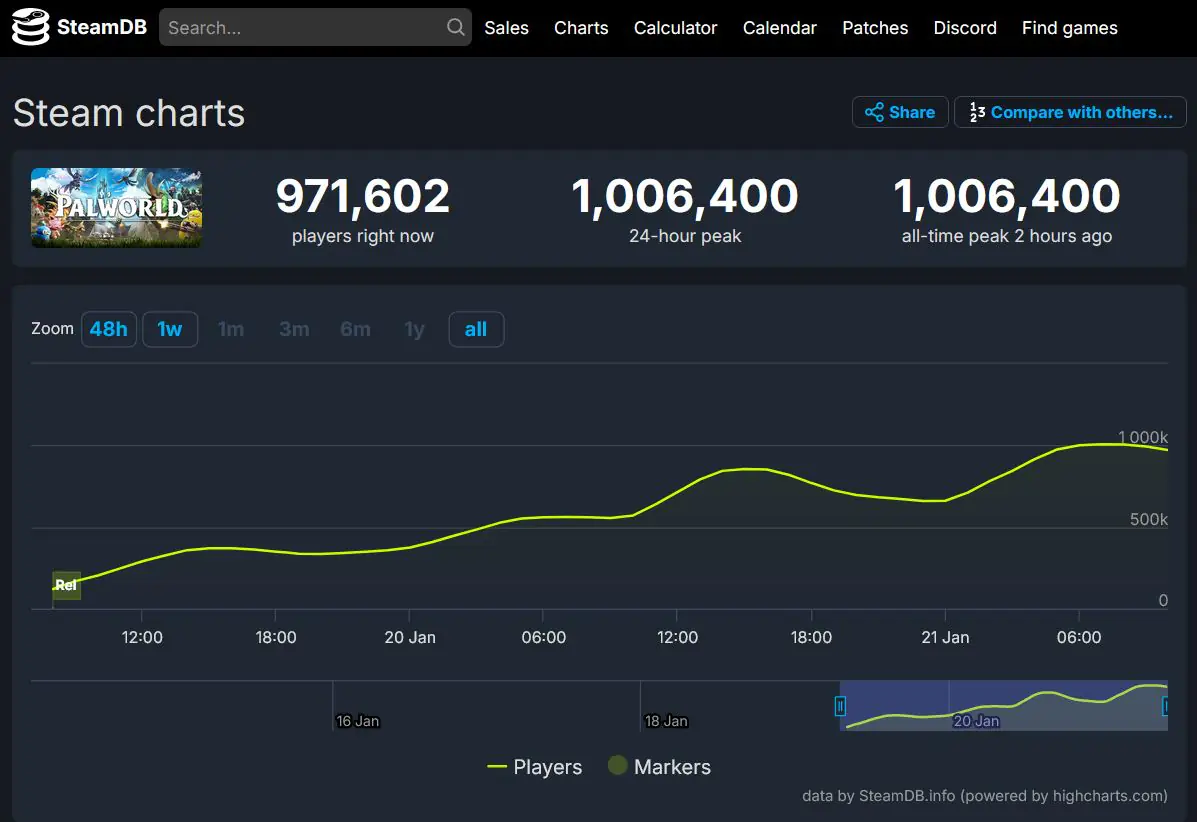Click the left navigator range handle

click(x=840, y=706)
